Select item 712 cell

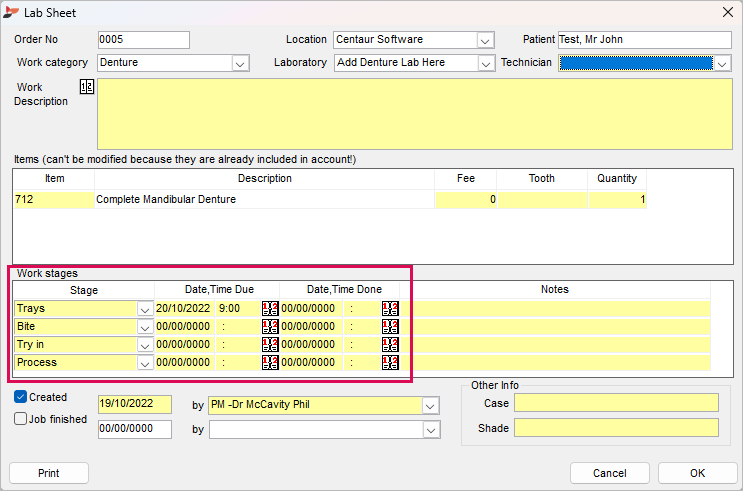tap(54, 200)
